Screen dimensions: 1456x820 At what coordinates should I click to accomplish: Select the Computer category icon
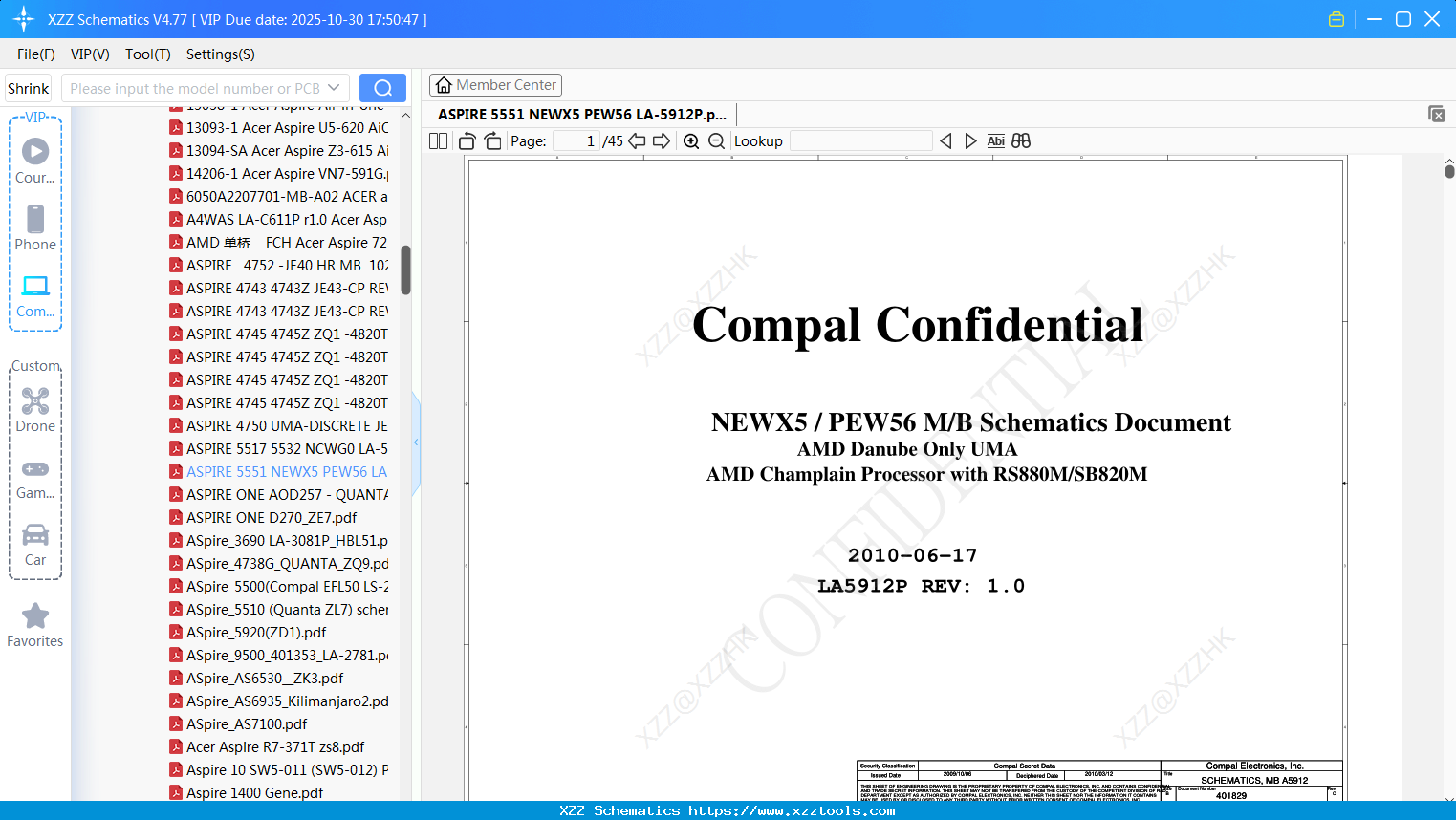point(35,295)
